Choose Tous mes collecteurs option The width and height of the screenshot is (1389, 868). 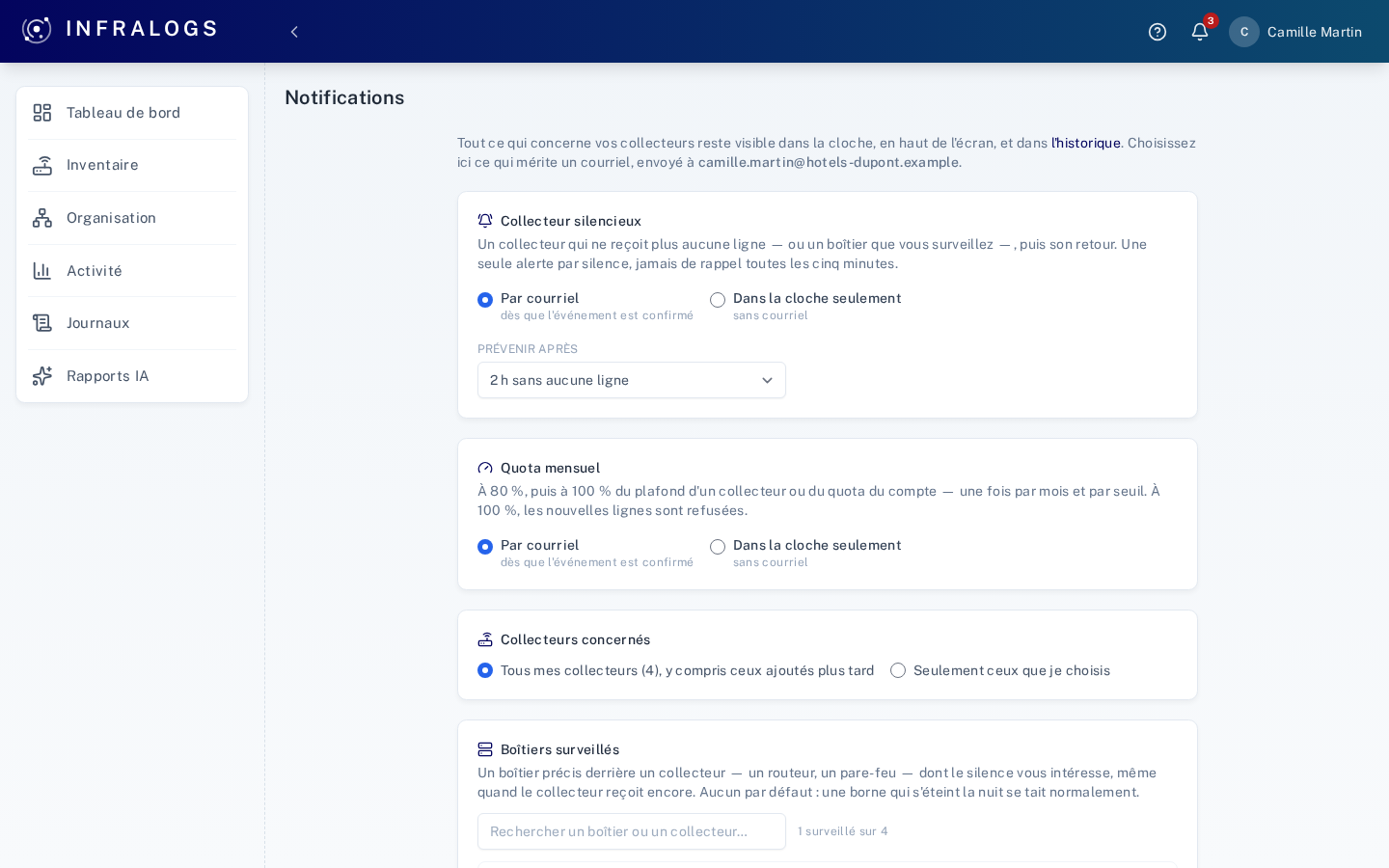[x=485, y=670]
